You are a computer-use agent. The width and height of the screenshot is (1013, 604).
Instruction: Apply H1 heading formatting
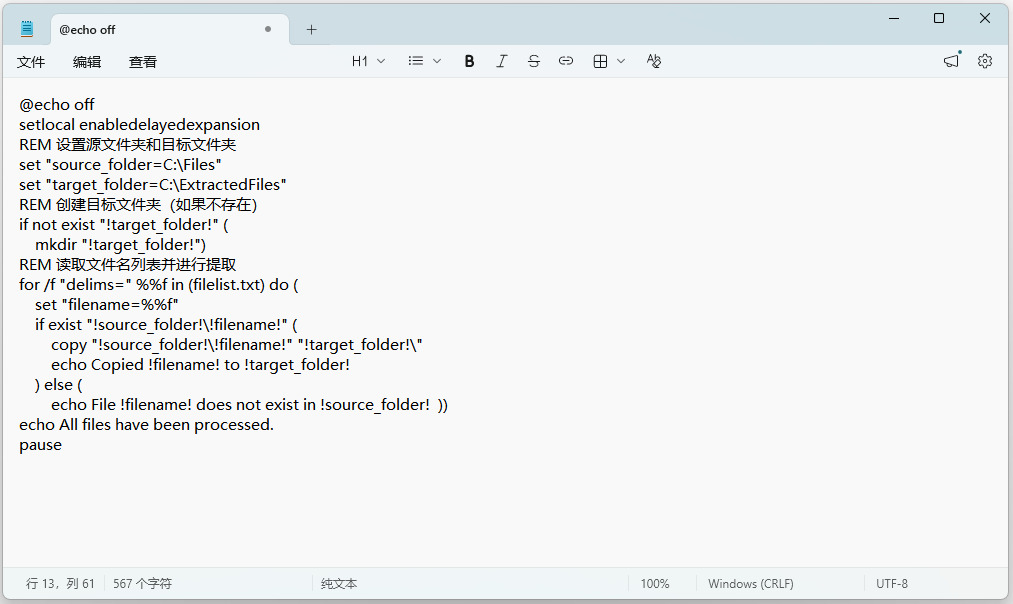click(x=360, y=61)
